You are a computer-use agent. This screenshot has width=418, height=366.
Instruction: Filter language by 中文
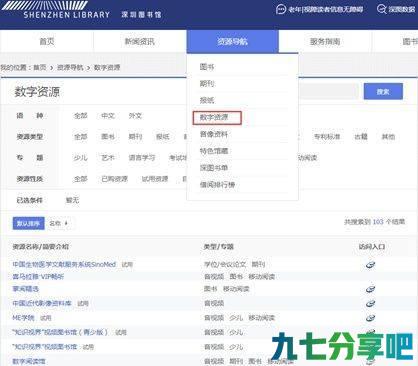click(x=108, y=116)
